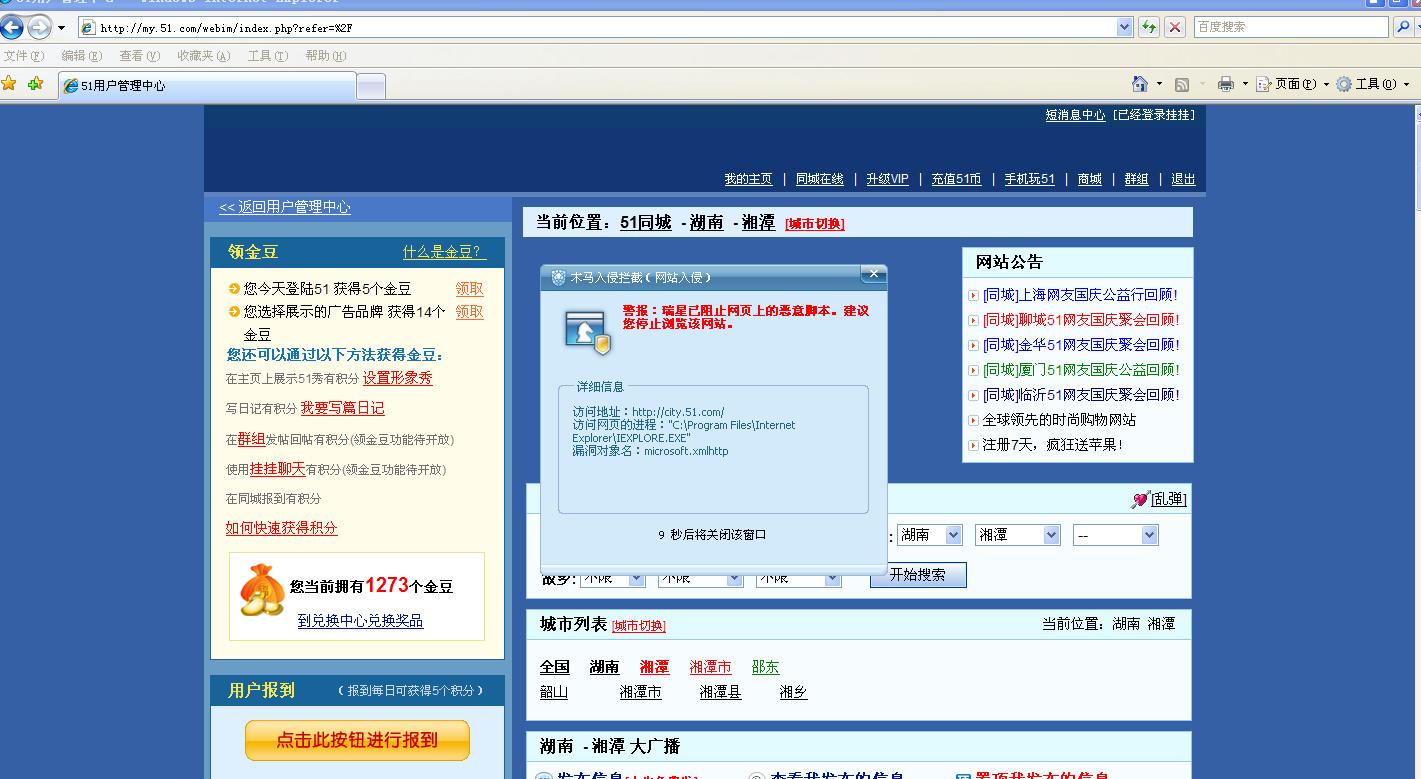Viewport: 1421px width, 779px height.
Task: Open the 全球领先的时尚购物网站 announcement
Action: [x=1059, y=420]
